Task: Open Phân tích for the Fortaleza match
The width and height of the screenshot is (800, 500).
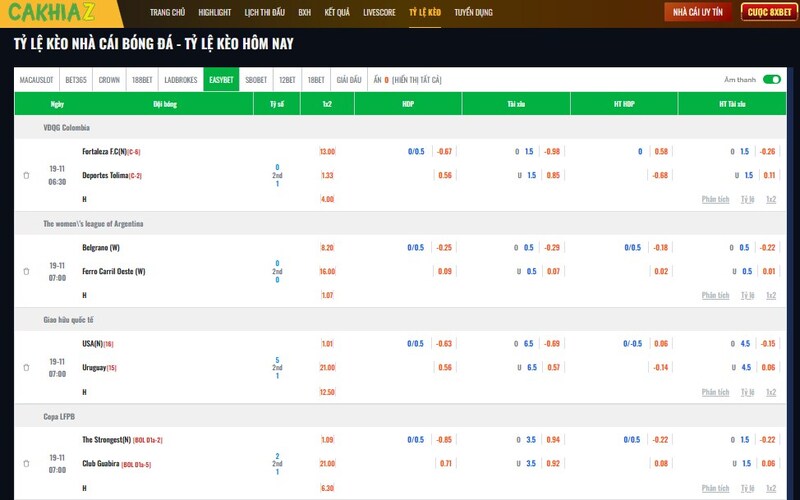Action: pyautogui.click(x=715, y=199)
